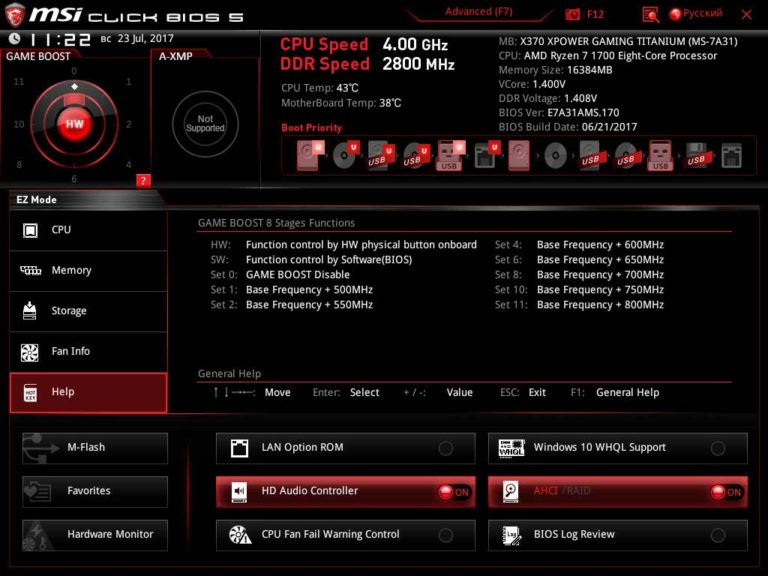The height and width of the screenshot is (576, 768).
Task: Enable the Windows 10 WHQL Support toggle
Action: pos(718,448)
